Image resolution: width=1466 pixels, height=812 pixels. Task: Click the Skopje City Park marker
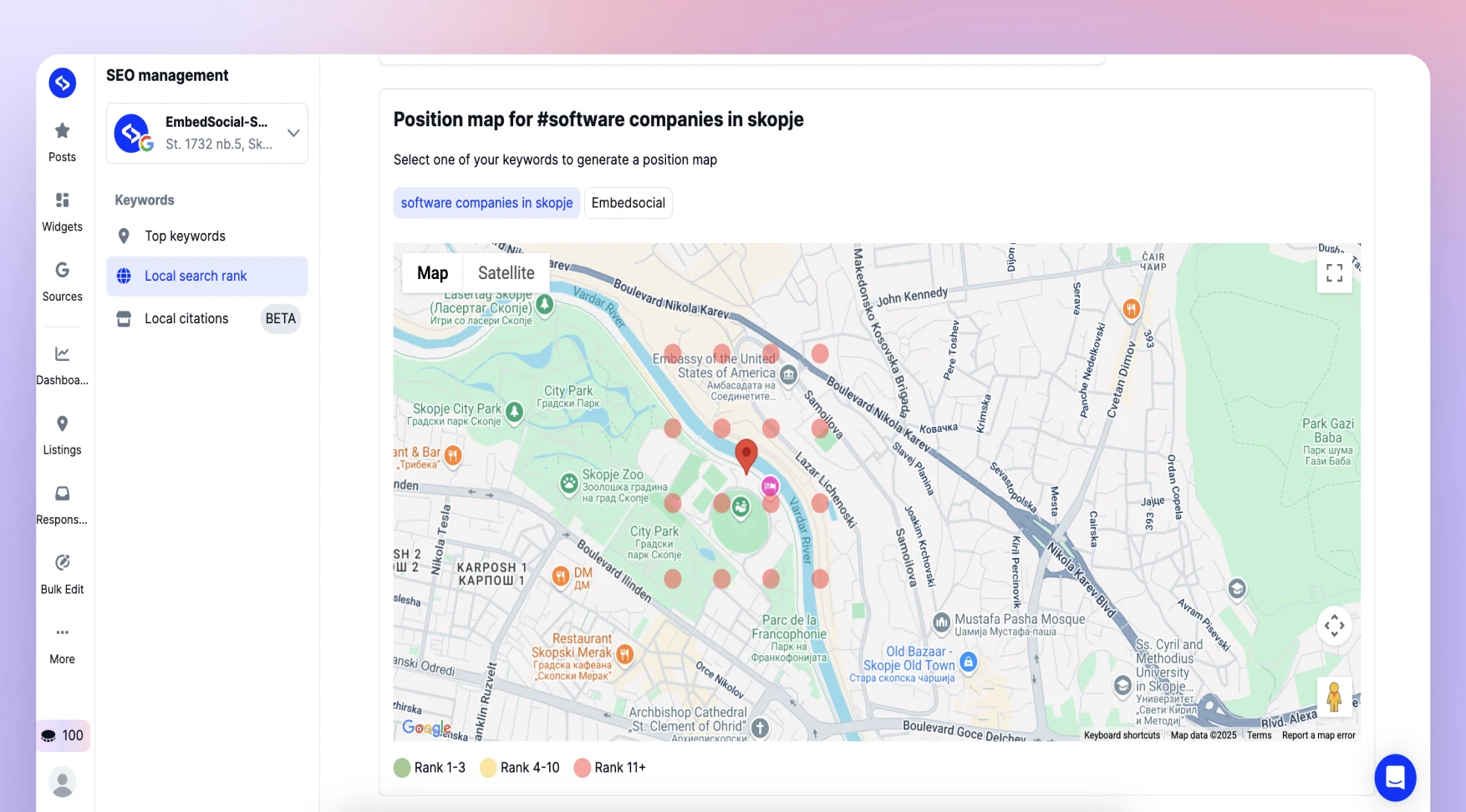tap(515, 411)
